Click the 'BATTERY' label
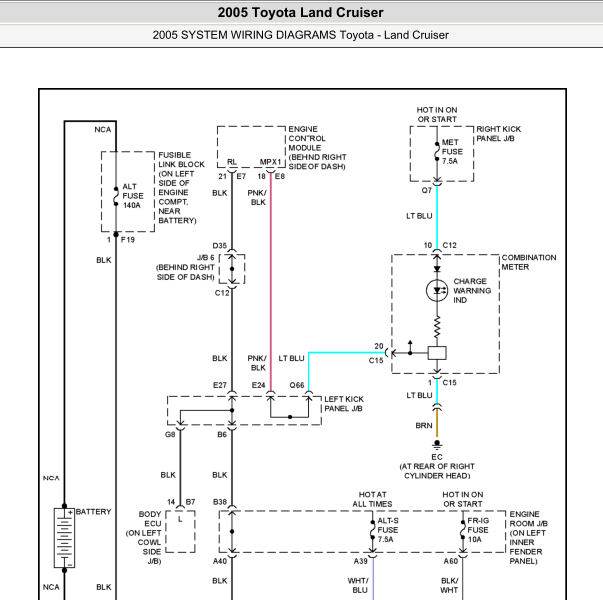Image resolution: width=603 pixels, height=600 pixels. pyautogui.click(x=93, y=512)
